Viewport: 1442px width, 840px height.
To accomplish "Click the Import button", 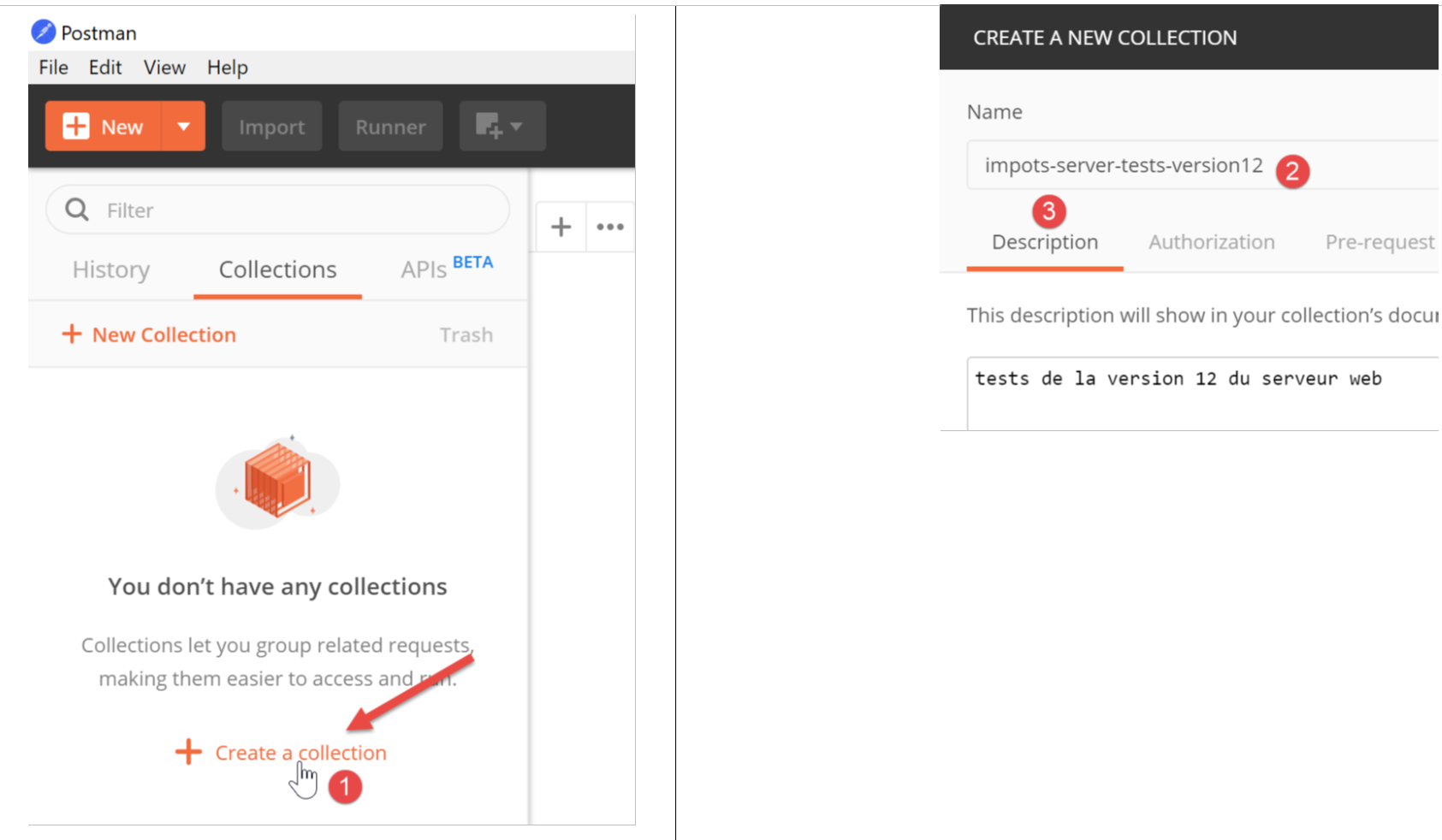I will click(271, 127).
